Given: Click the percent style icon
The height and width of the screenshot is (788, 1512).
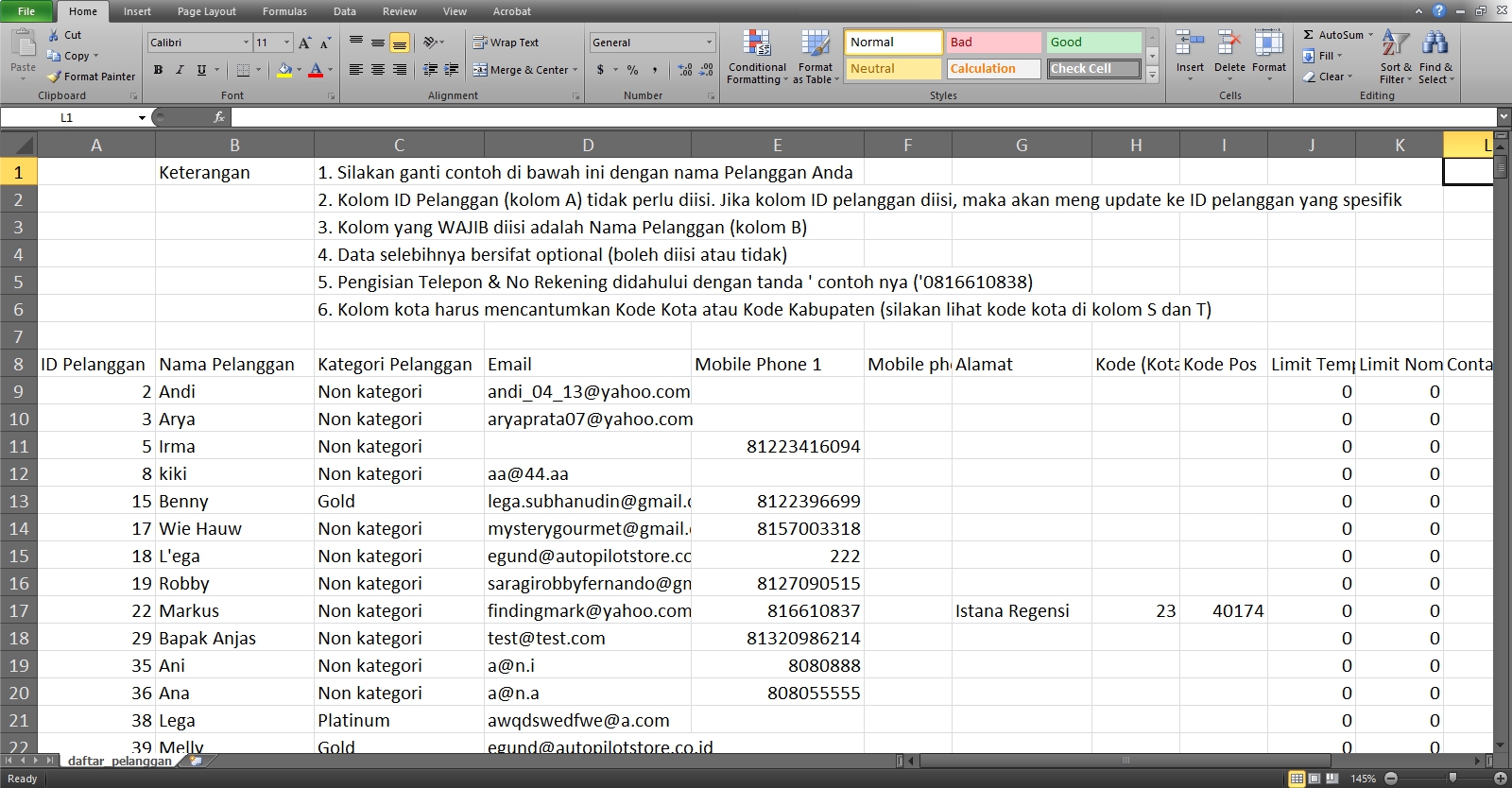Looking at the screenshot, I should pyautogui.click(x=632, y=70).
